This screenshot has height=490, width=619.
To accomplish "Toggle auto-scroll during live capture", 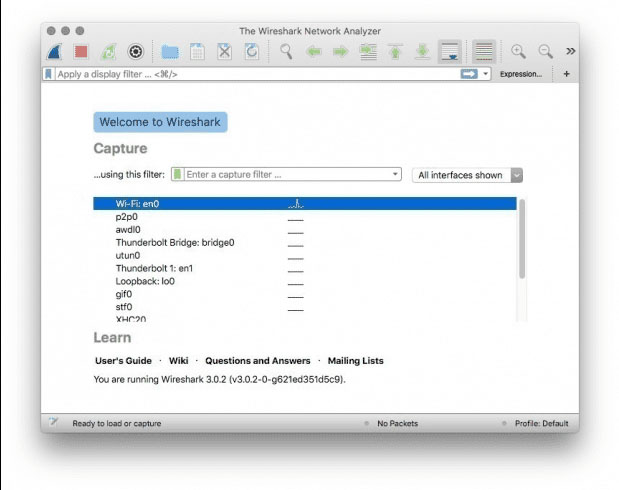I will (450, 51).
